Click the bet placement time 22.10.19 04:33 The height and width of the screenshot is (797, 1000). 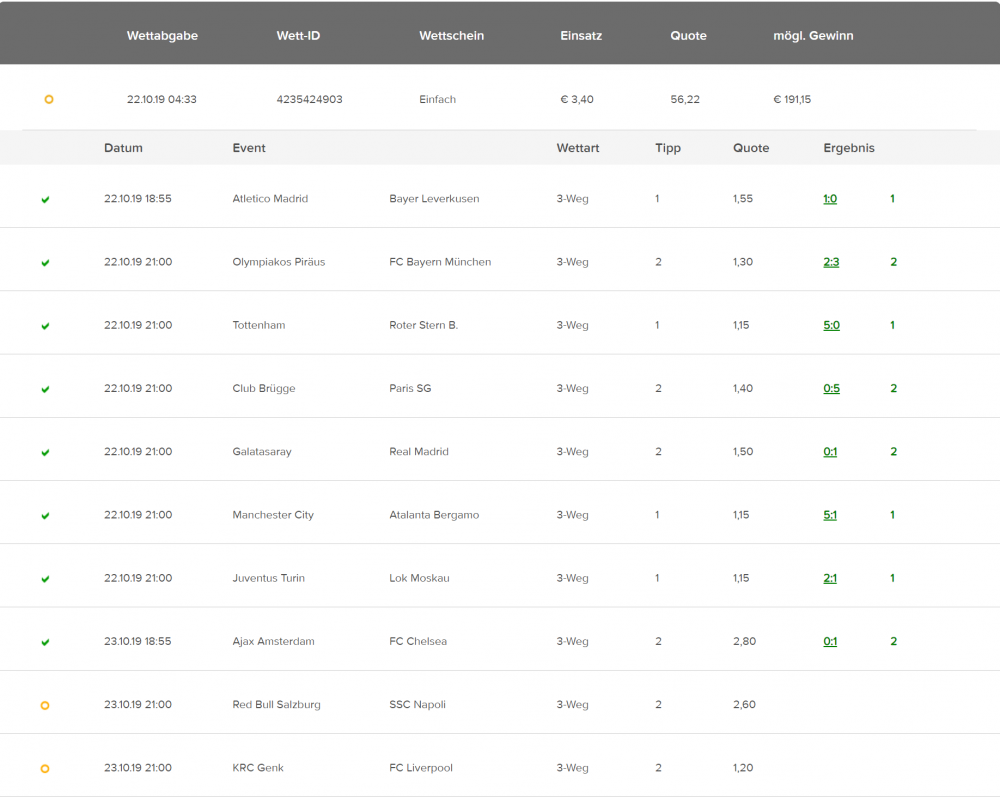[161, 99]
